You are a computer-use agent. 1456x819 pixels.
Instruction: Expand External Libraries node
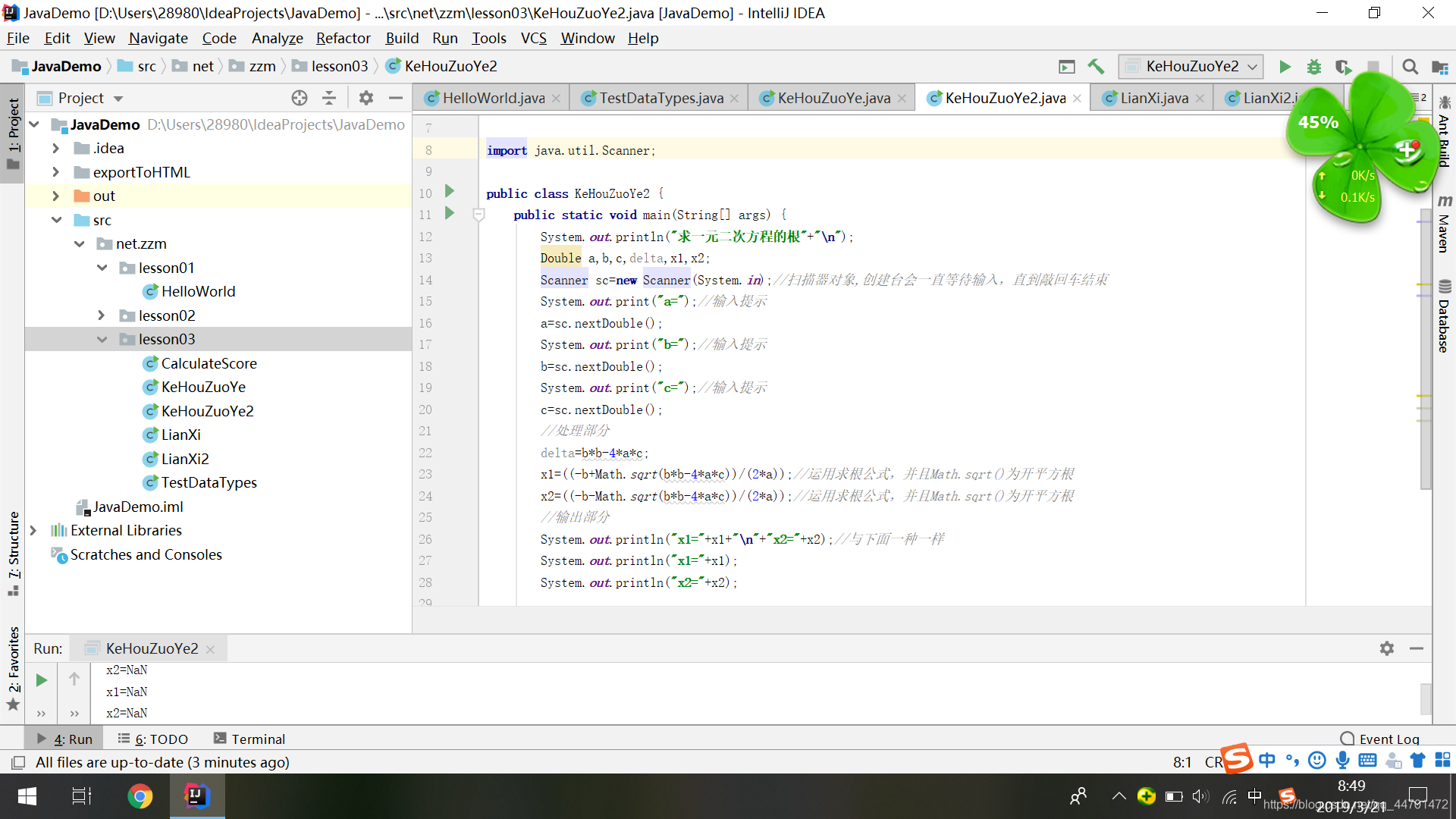pos(33,531)
